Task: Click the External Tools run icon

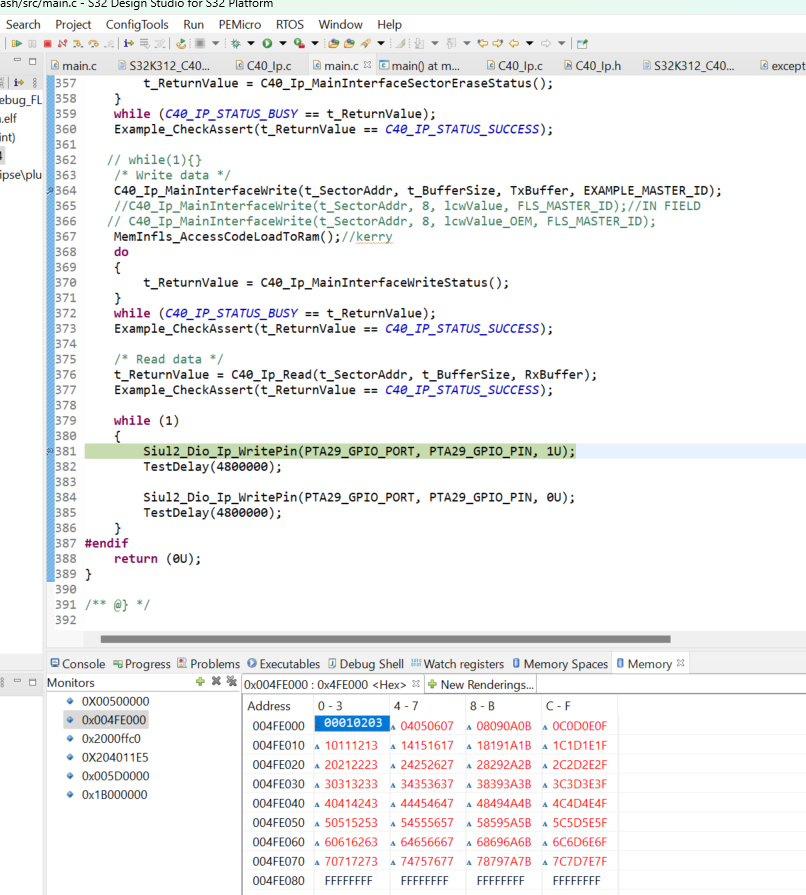Action: coord(299,43)
